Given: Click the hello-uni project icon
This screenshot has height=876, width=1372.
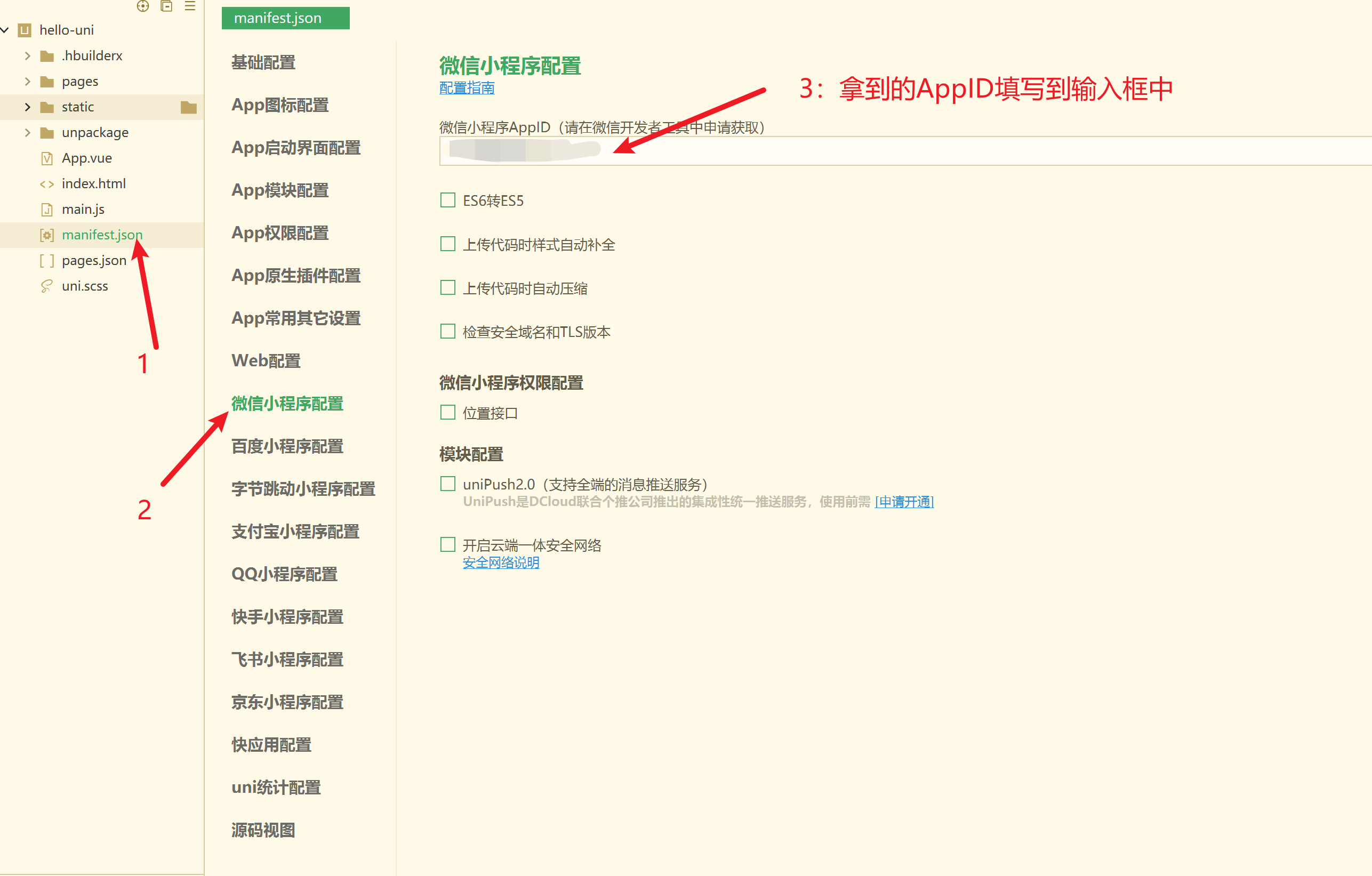Looking at the screenshot, I should 25,30.
